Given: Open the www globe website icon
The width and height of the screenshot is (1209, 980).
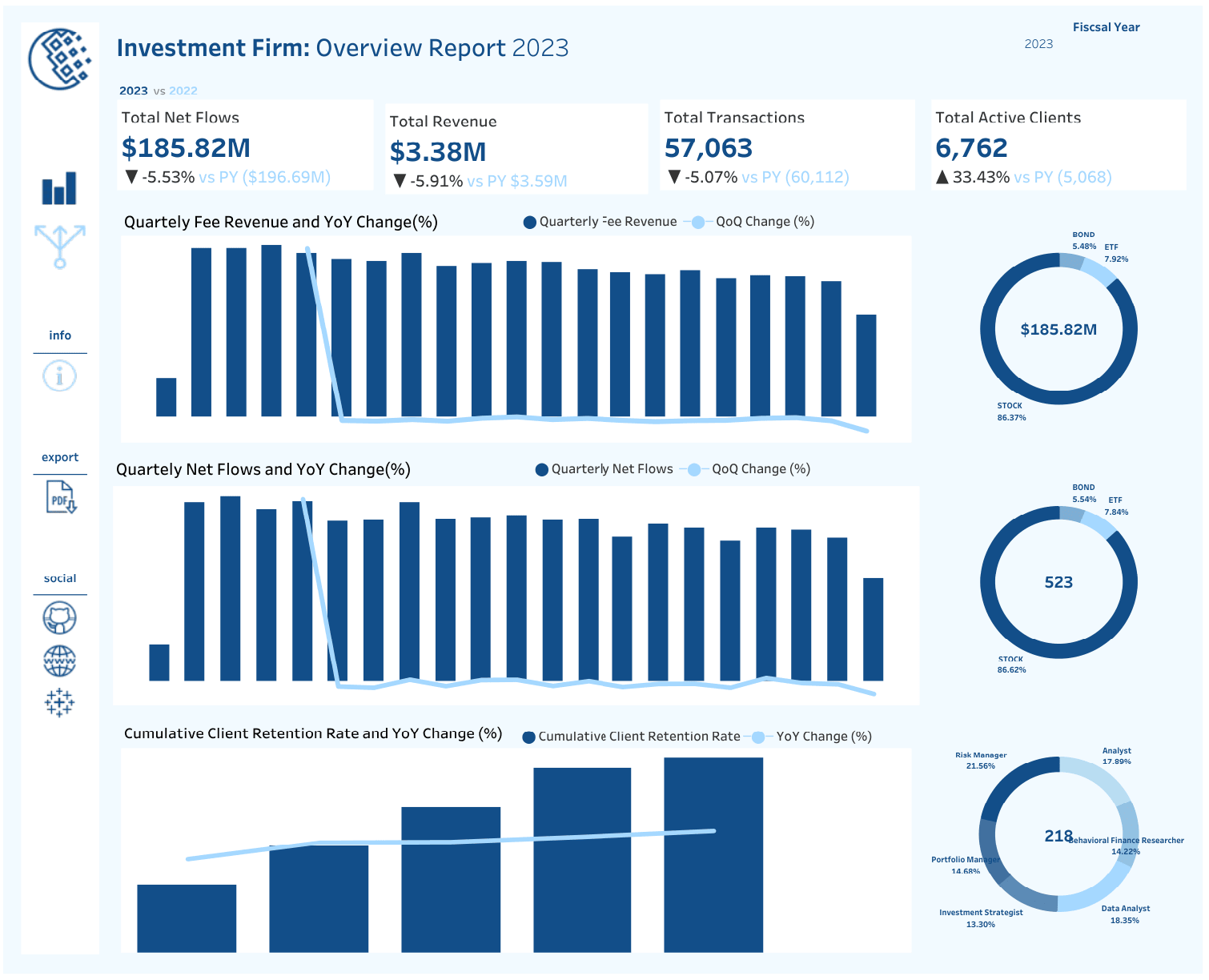Looking at the screenshot, I should pos(59,661).
